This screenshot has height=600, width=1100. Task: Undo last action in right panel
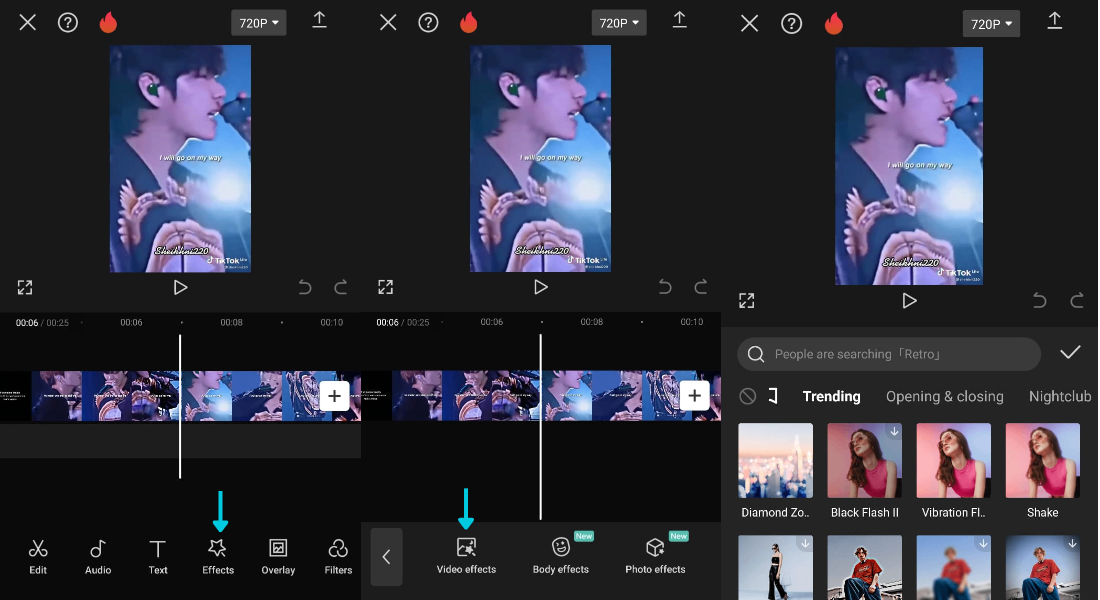click(x=1040, y=301)
